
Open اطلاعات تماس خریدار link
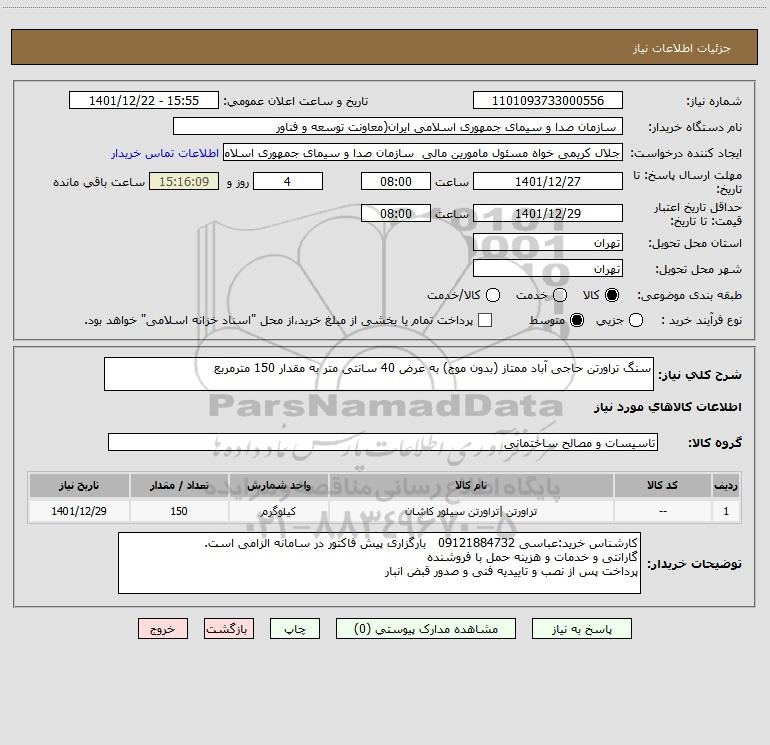[x=165, y=153]
